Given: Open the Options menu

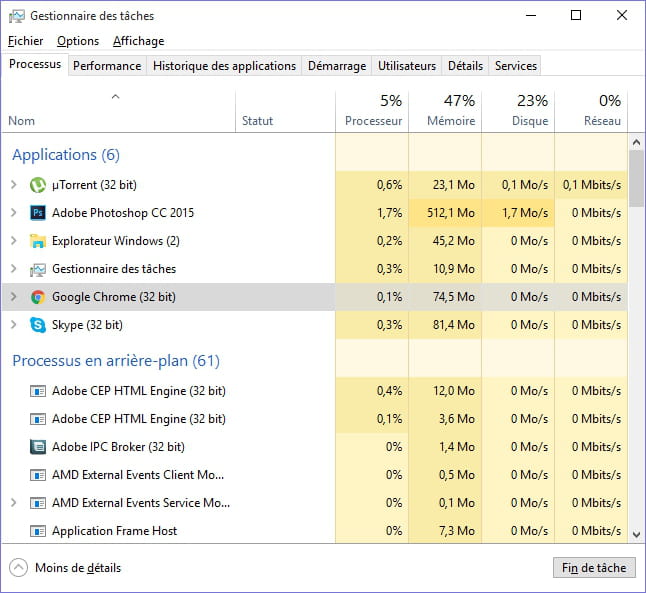Looking at the screenshot, I should 78,41.
